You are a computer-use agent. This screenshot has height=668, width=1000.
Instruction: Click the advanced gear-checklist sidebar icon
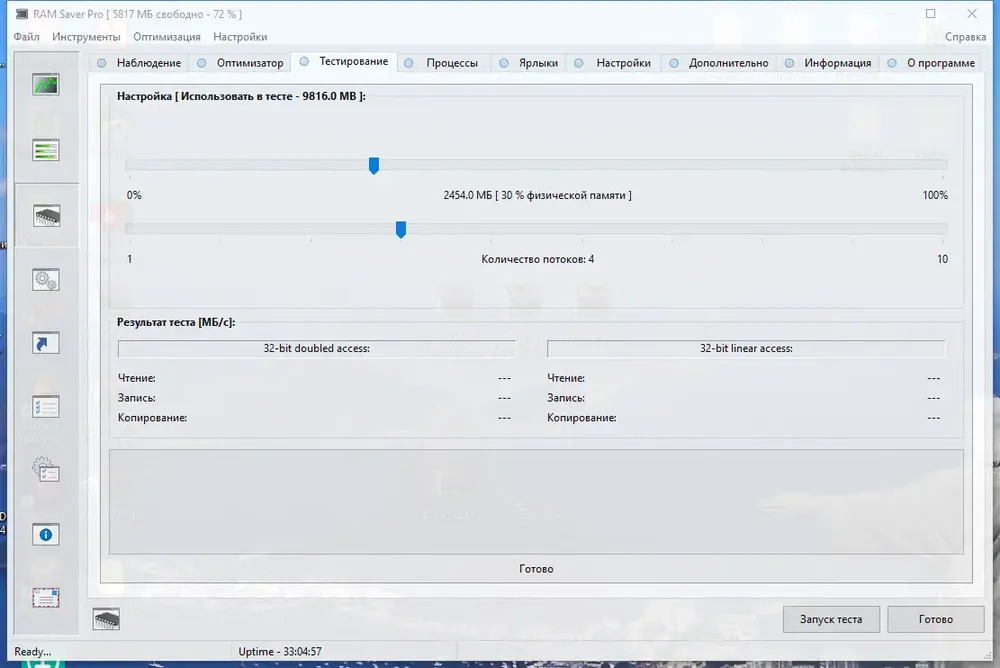point(47,470)
